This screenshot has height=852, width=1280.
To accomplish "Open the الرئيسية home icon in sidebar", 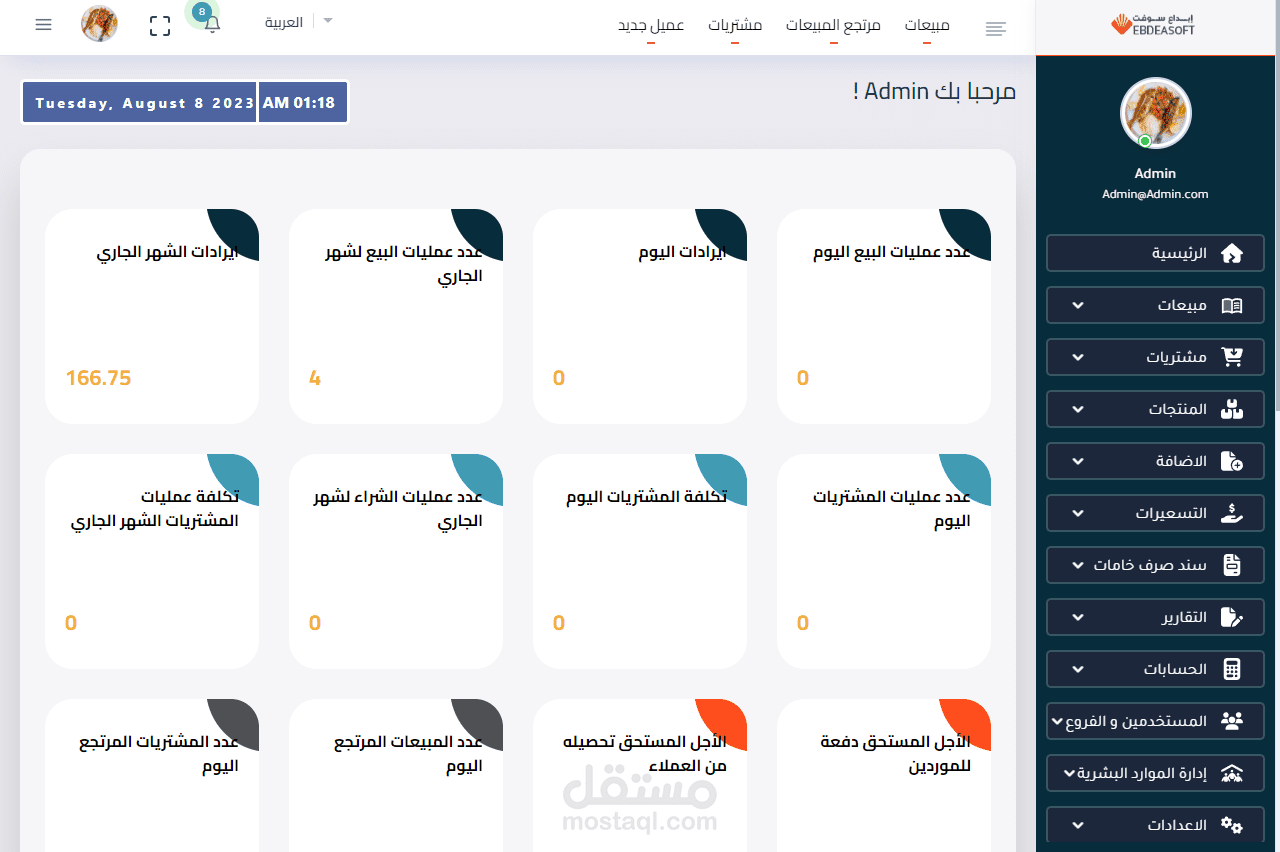I will pos(1232,253).
